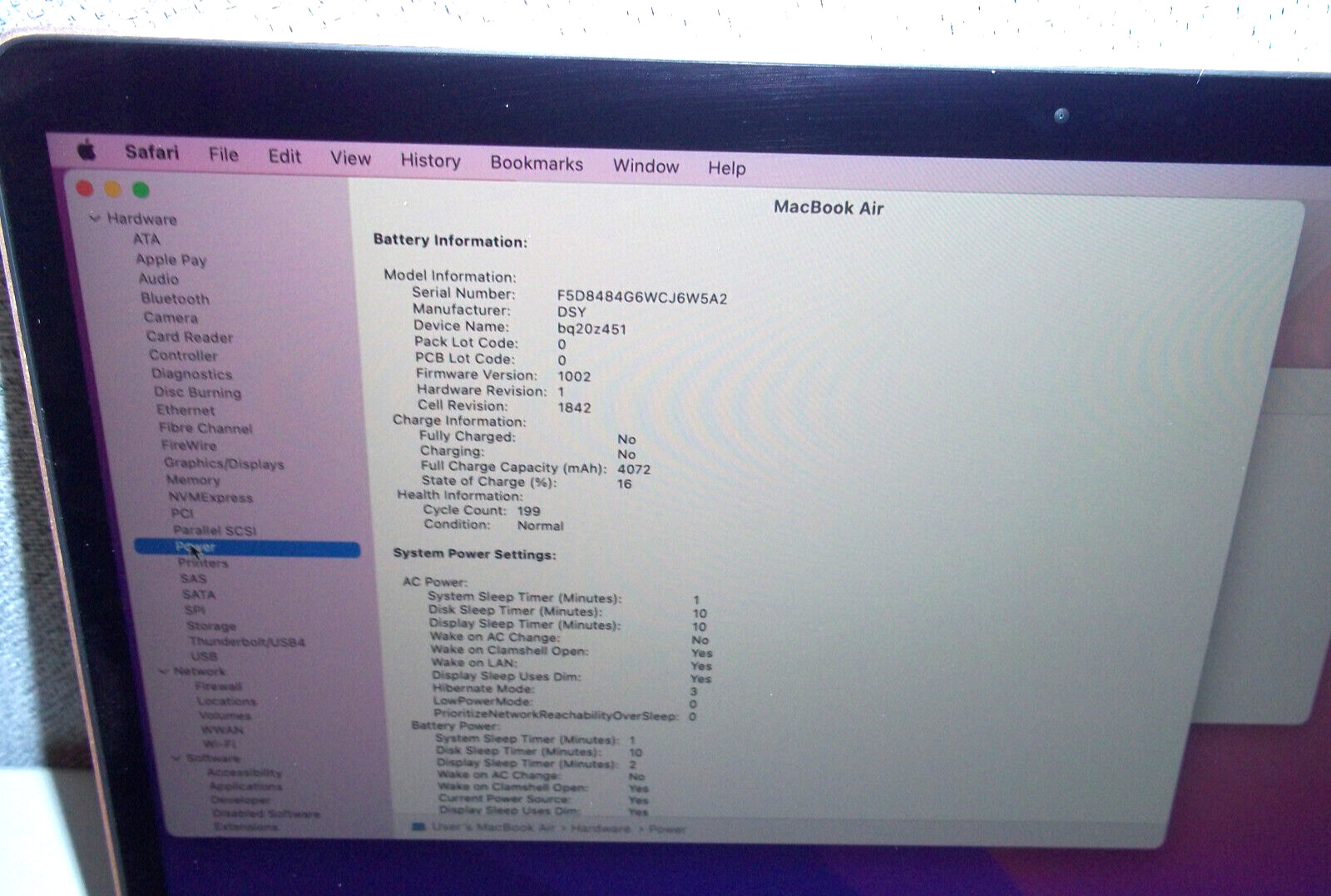This screenshot has height=896, width=1331.
Task: Open the Window menu
Action: click(x=646, y=166)
